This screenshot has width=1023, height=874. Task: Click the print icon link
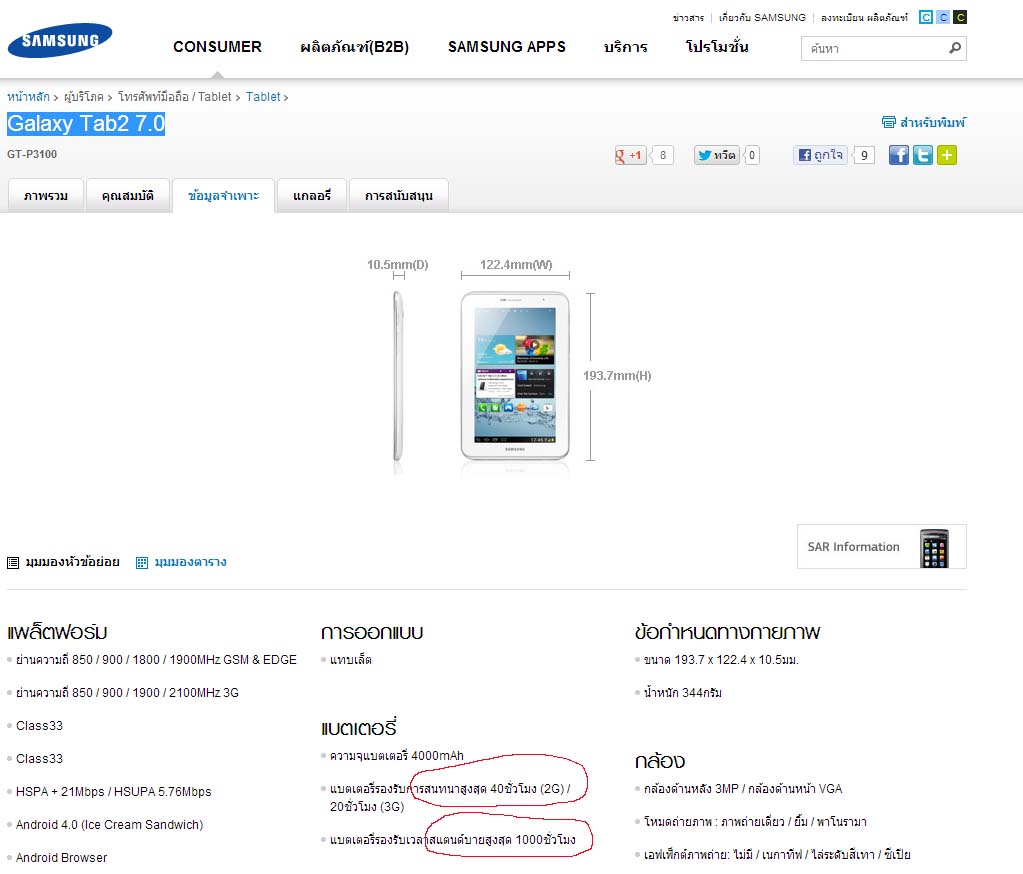(x=888, y=122)
